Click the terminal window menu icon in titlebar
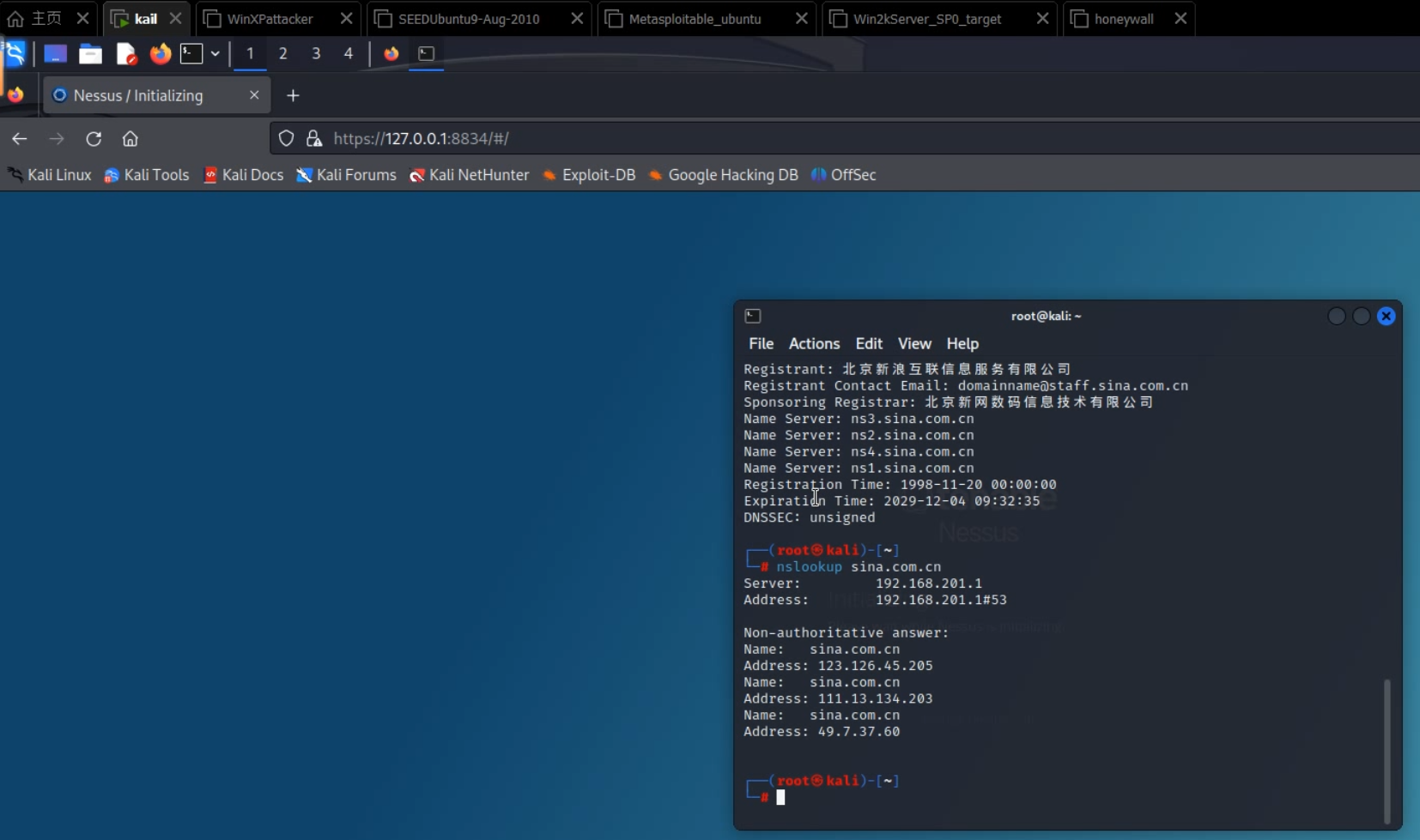Screen dimensions: 1420x840 pos(753,316)
